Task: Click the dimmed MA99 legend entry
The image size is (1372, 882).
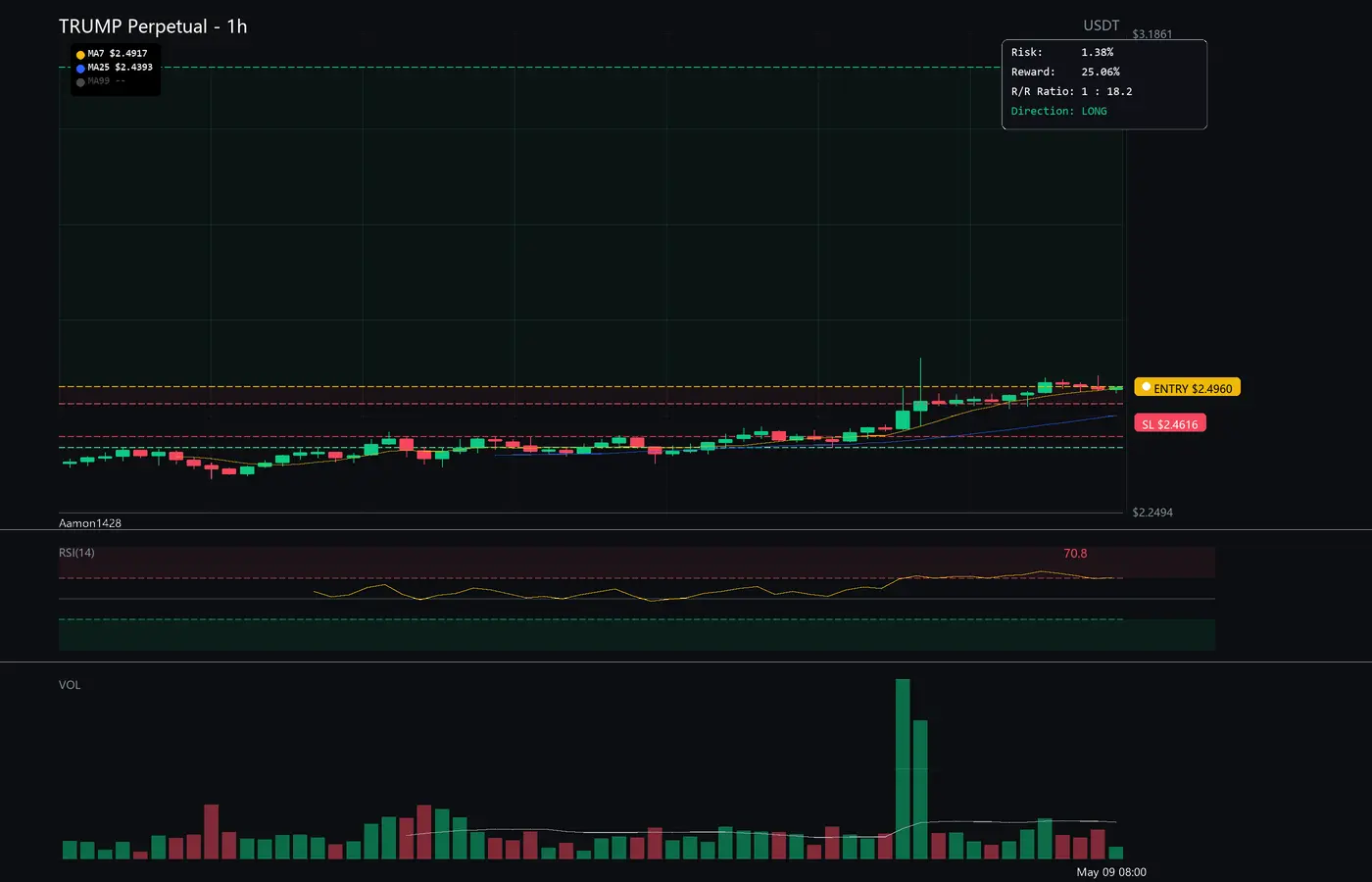Action: (x=106, y=81)
